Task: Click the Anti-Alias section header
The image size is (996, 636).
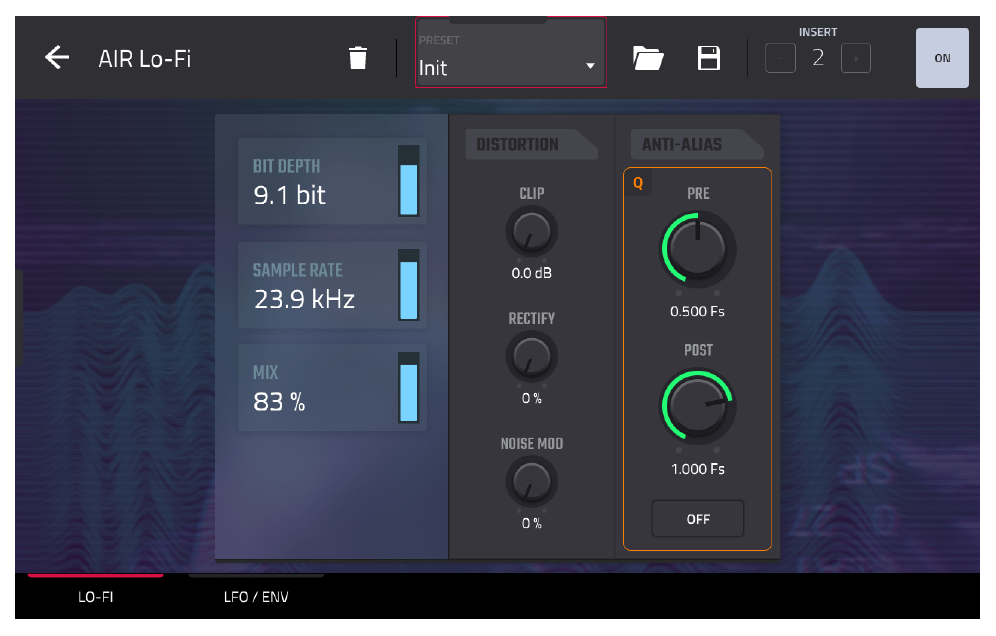Action: click(697, 144)
